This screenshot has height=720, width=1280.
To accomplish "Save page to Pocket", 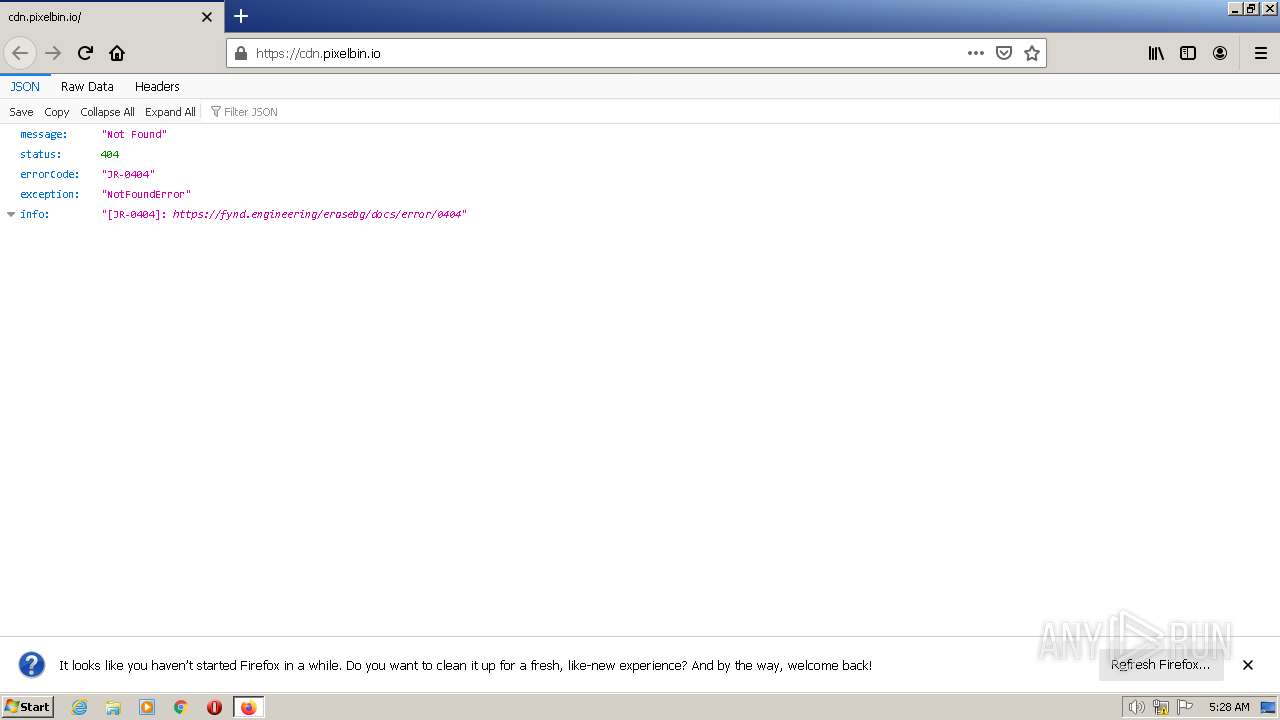I will pyautogui.click(x=1004, y=53).
